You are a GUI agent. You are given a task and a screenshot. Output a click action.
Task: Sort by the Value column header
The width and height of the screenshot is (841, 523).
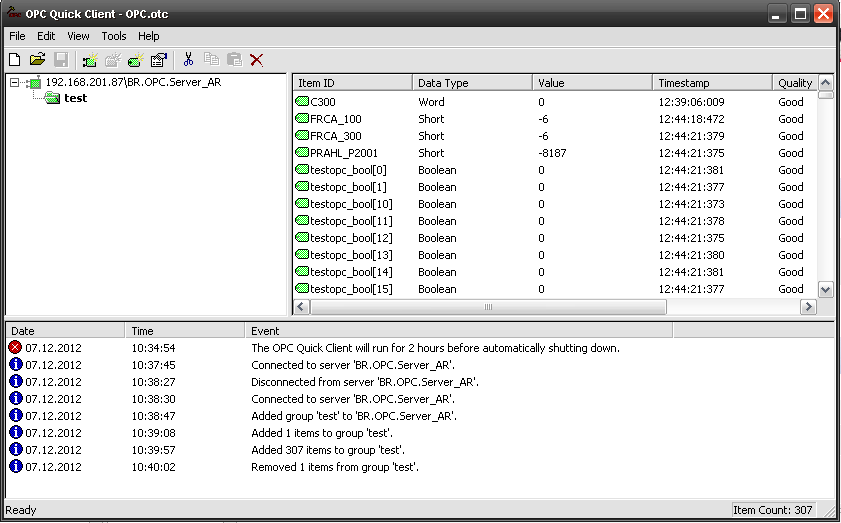coord(593,83)
